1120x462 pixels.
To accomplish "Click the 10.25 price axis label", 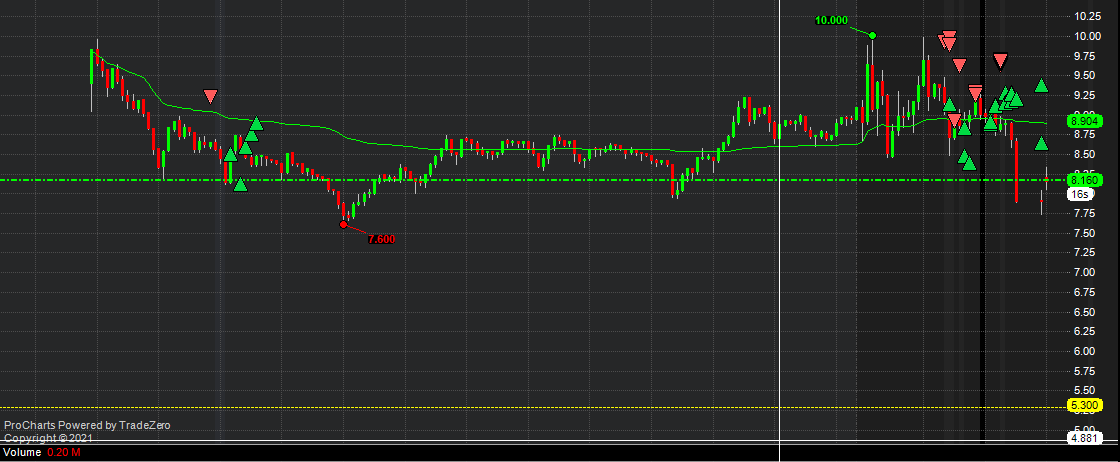I will pyautogui.click(x=1086, y=16).
